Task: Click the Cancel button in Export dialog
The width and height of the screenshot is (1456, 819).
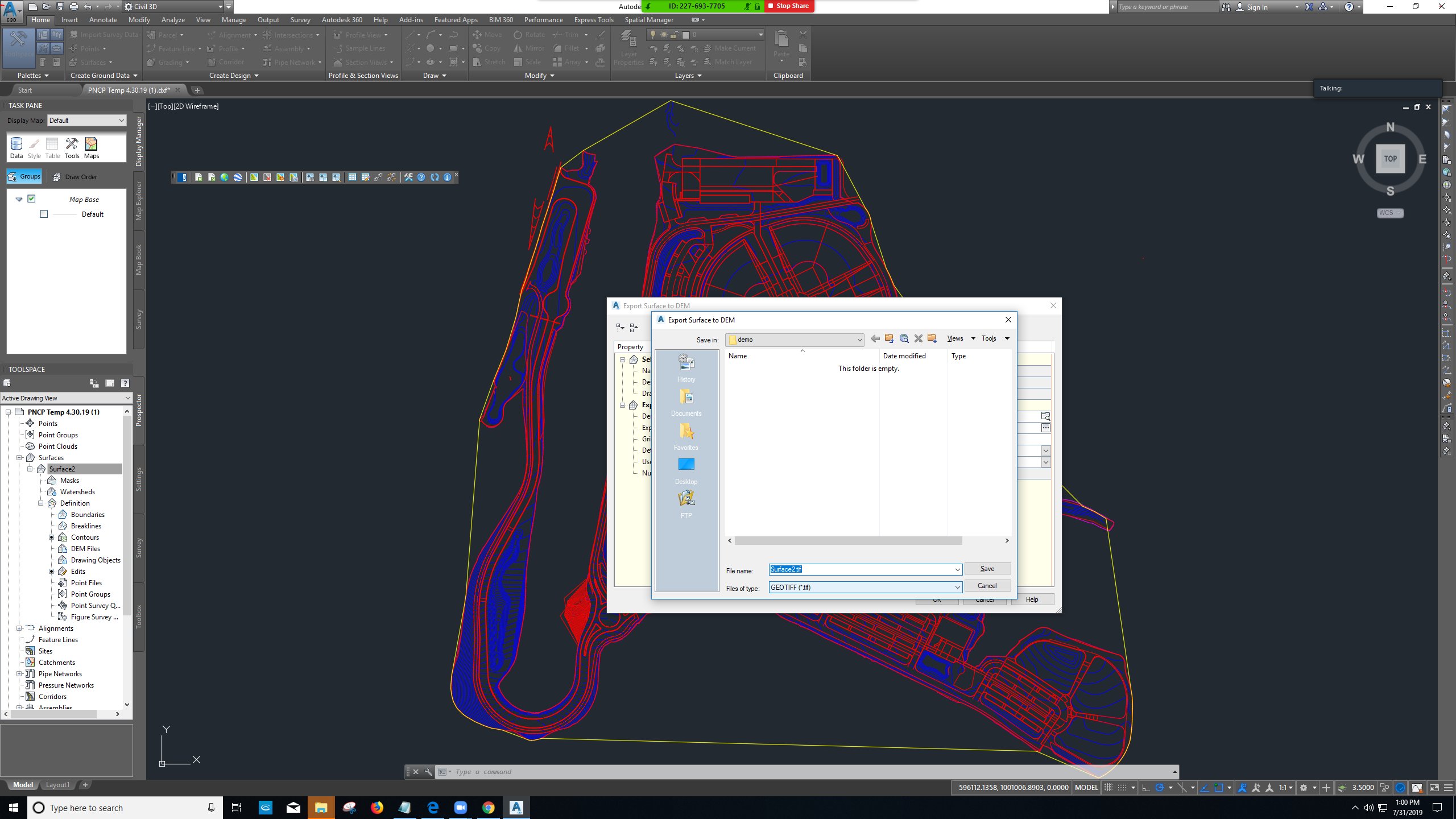Action: tap(987, 585)
